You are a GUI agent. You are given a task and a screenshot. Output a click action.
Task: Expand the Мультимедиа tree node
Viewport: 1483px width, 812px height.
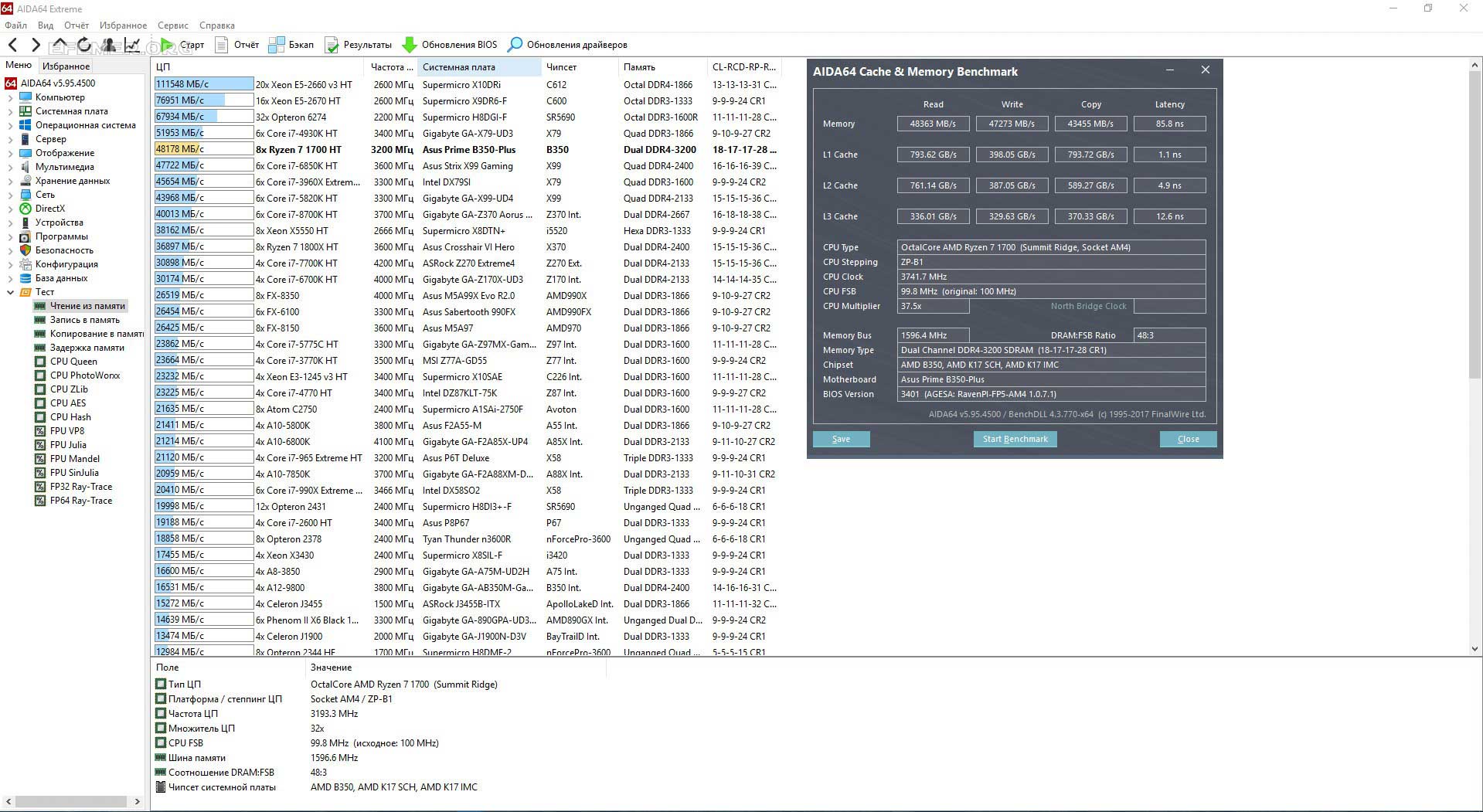(10, 167)
